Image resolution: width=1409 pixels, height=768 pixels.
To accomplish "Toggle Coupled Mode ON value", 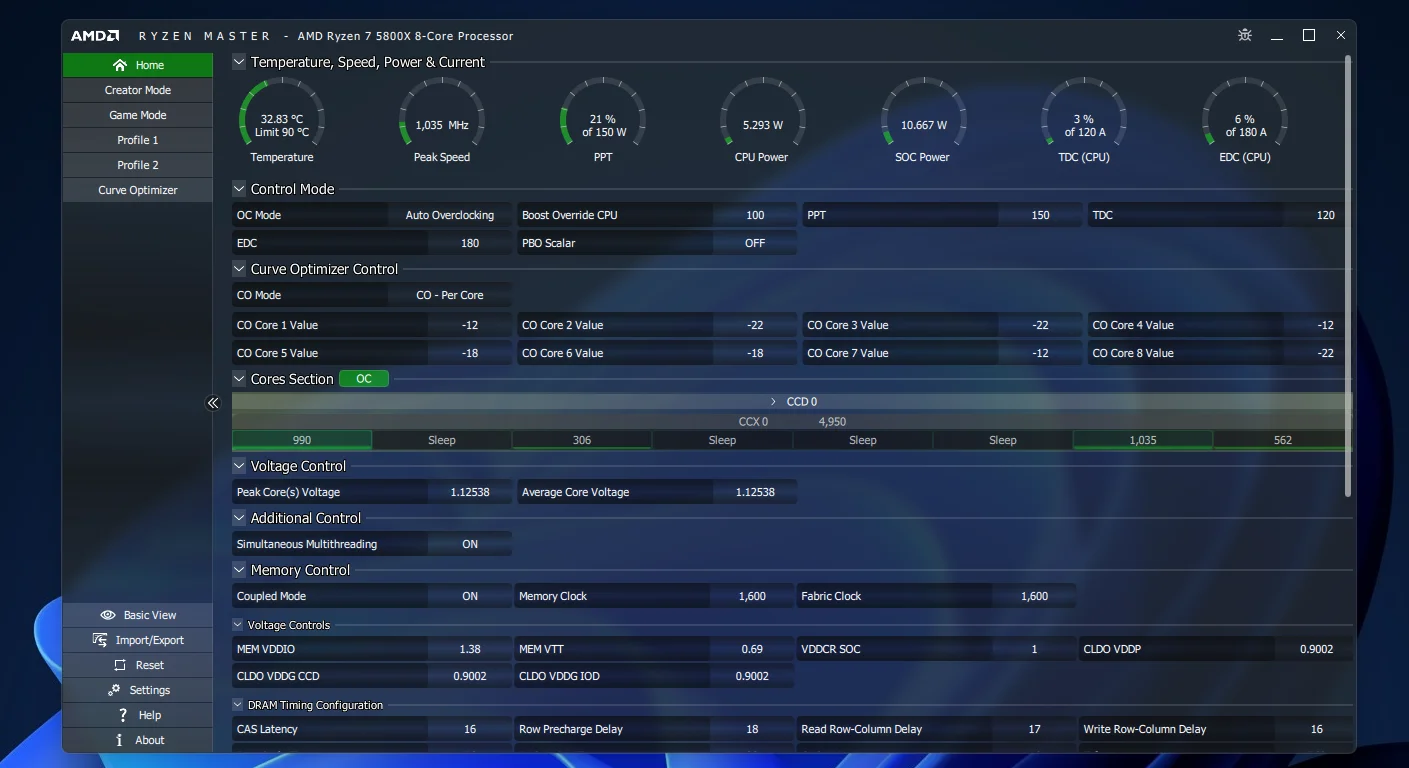I will pos(470,596).
